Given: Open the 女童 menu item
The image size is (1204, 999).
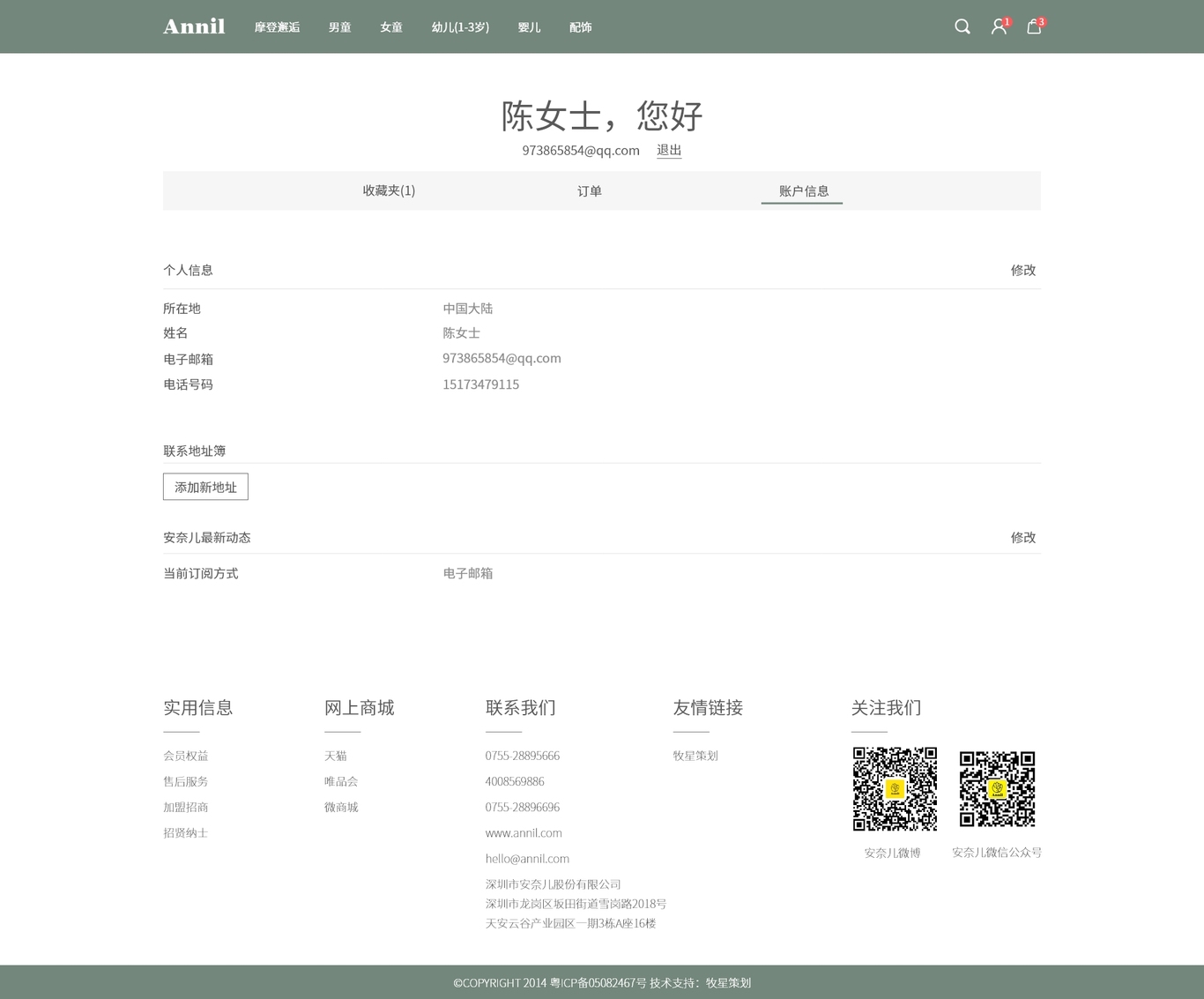Looking at the screenshot, I should (391, 27).
